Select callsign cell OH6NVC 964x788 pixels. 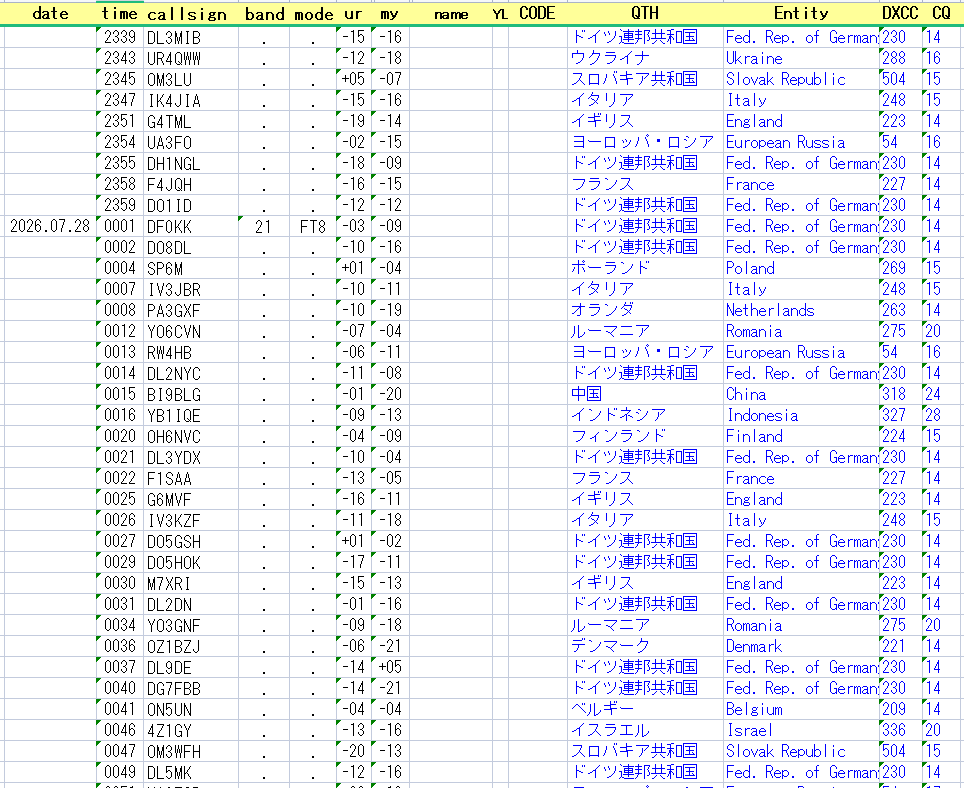tap(191, 436)
